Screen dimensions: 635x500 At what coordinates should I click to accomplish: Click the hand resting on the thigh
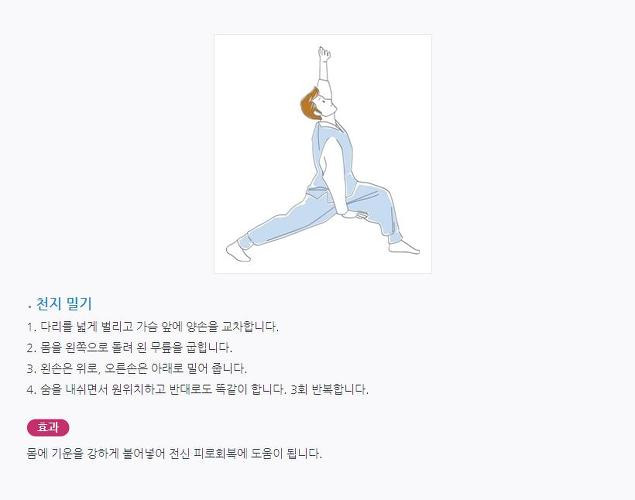pos(356,215)
